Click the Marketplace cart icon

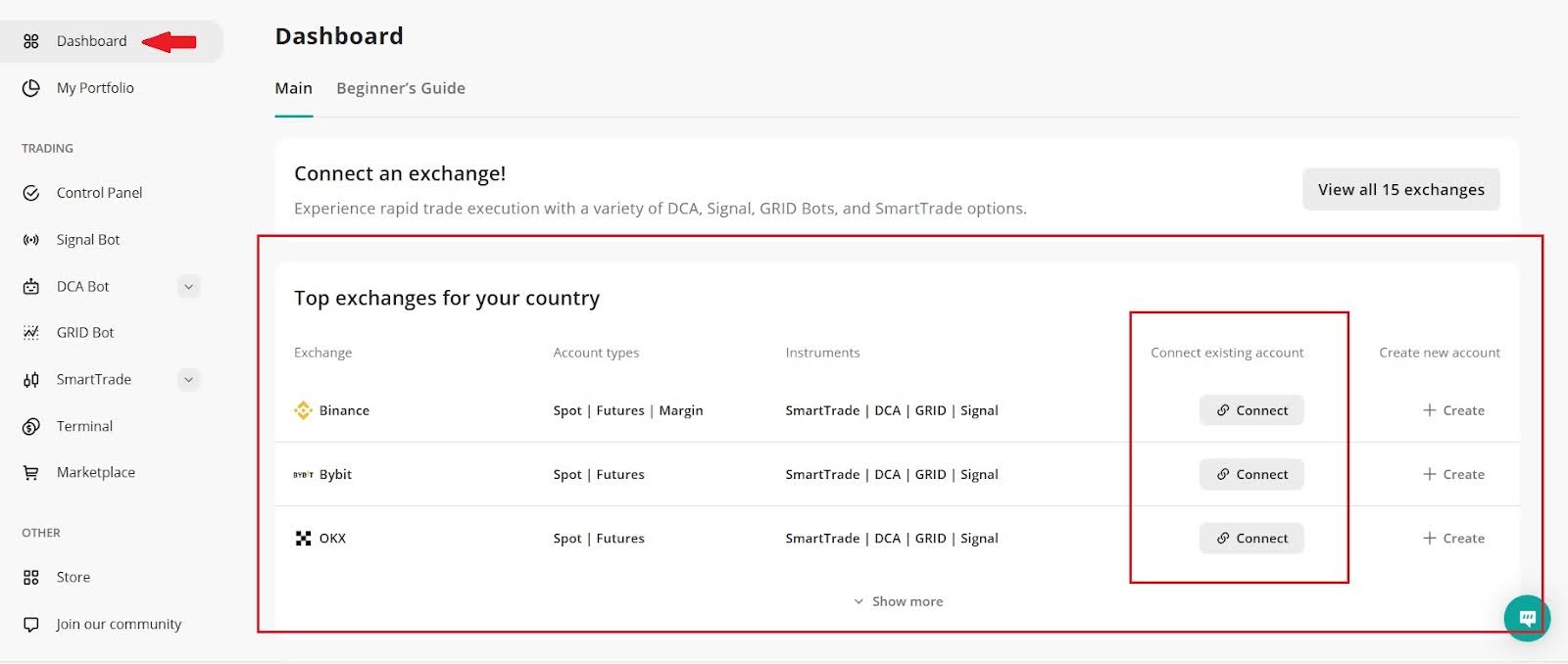pos(31,473)
